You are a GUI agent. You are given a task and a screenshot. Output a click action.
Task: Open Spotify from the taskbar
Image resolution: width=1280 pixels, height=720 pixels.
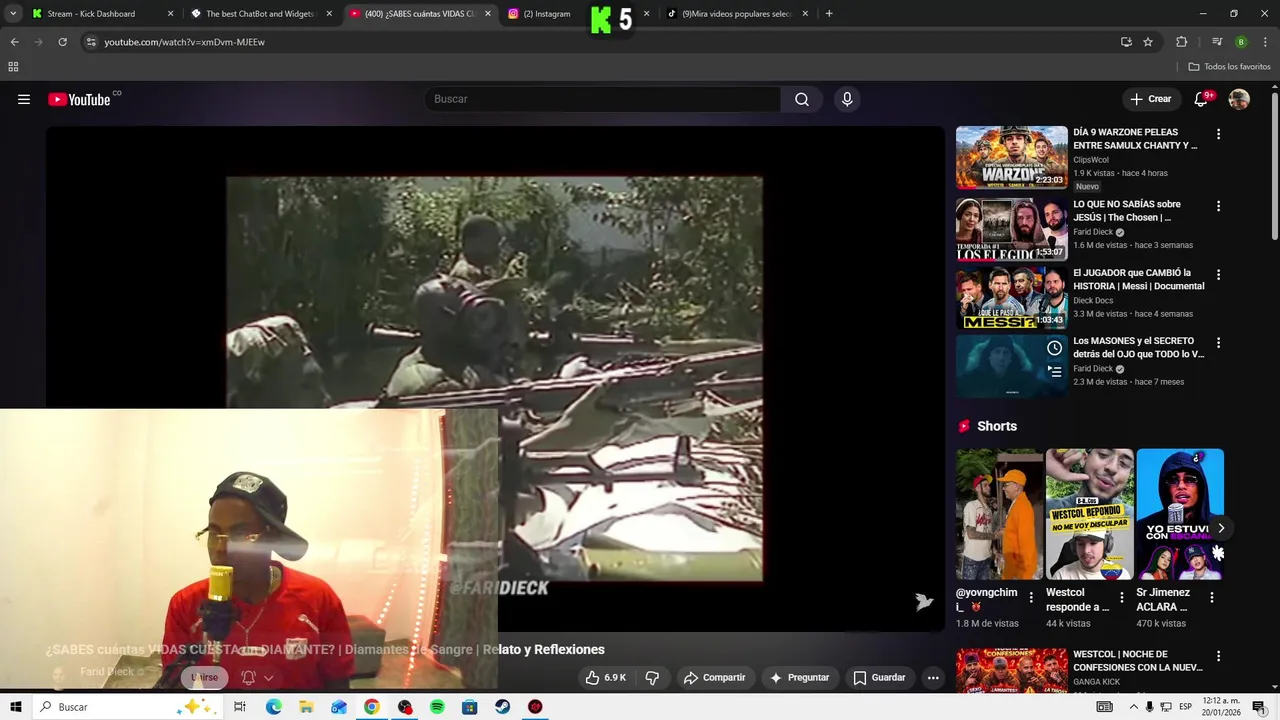pyautogui.click(x=437, y=707)
